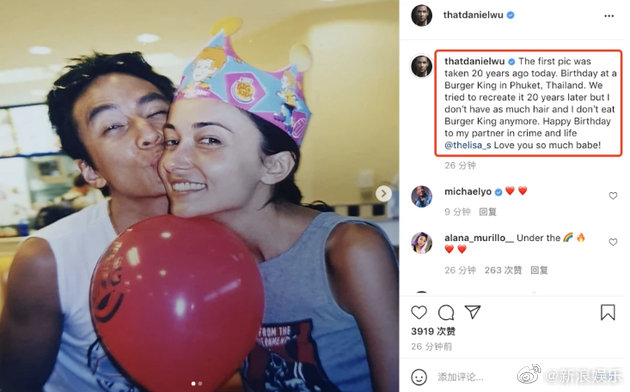
Task: Open michaelyo's profile picture
Action: click(x=421, y=197)
